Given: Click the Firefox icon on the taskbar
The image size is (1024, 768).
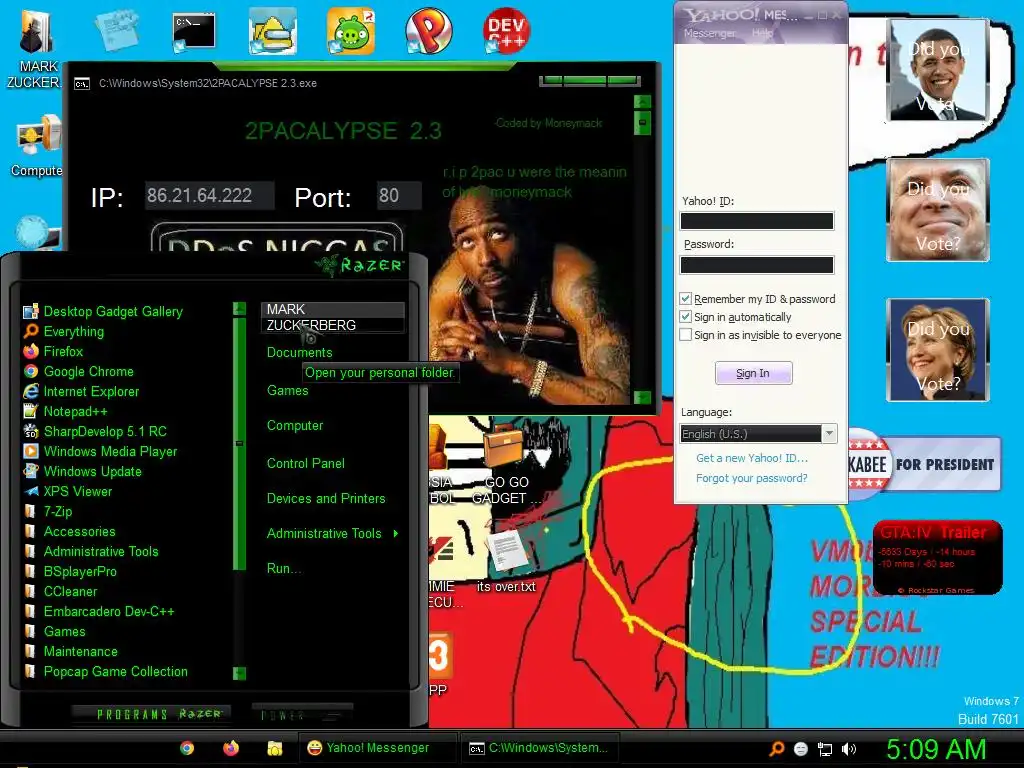Looking at the screenshot, I should click(x=231, y=748).
